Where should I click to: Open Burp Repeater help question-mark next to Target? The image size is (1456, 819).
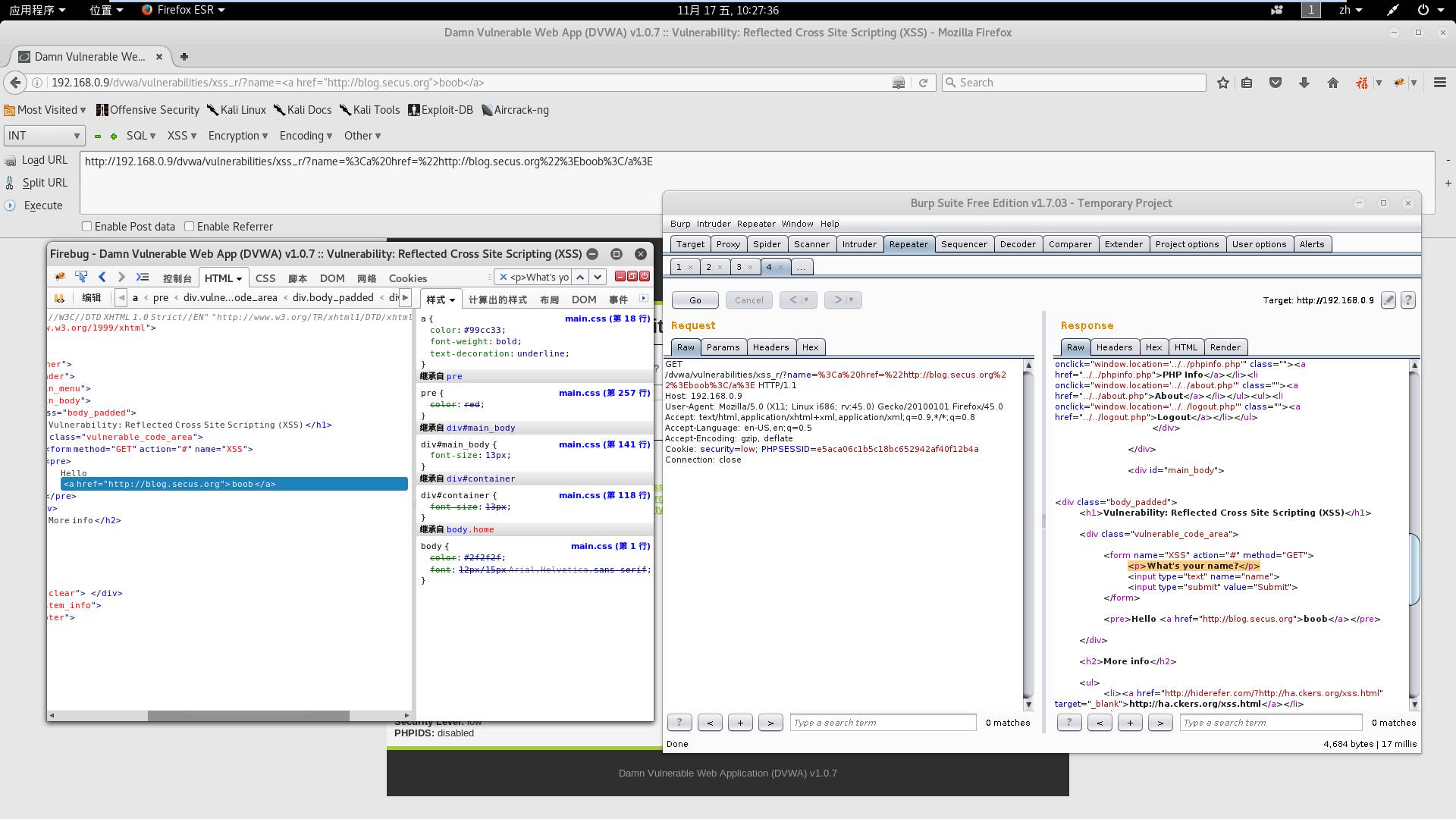[x=1408, y=300]
